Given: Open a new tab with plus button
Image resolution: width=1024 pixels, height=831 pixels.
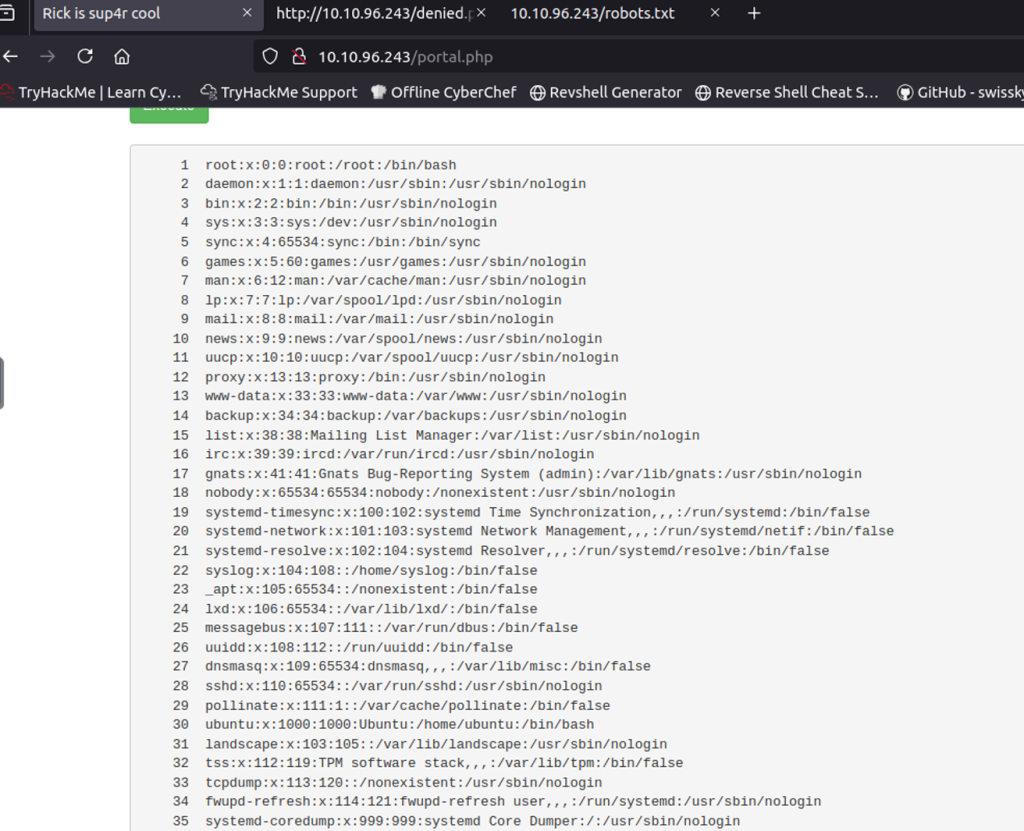Looking at the screenshot, I should (x=754, y=13).
